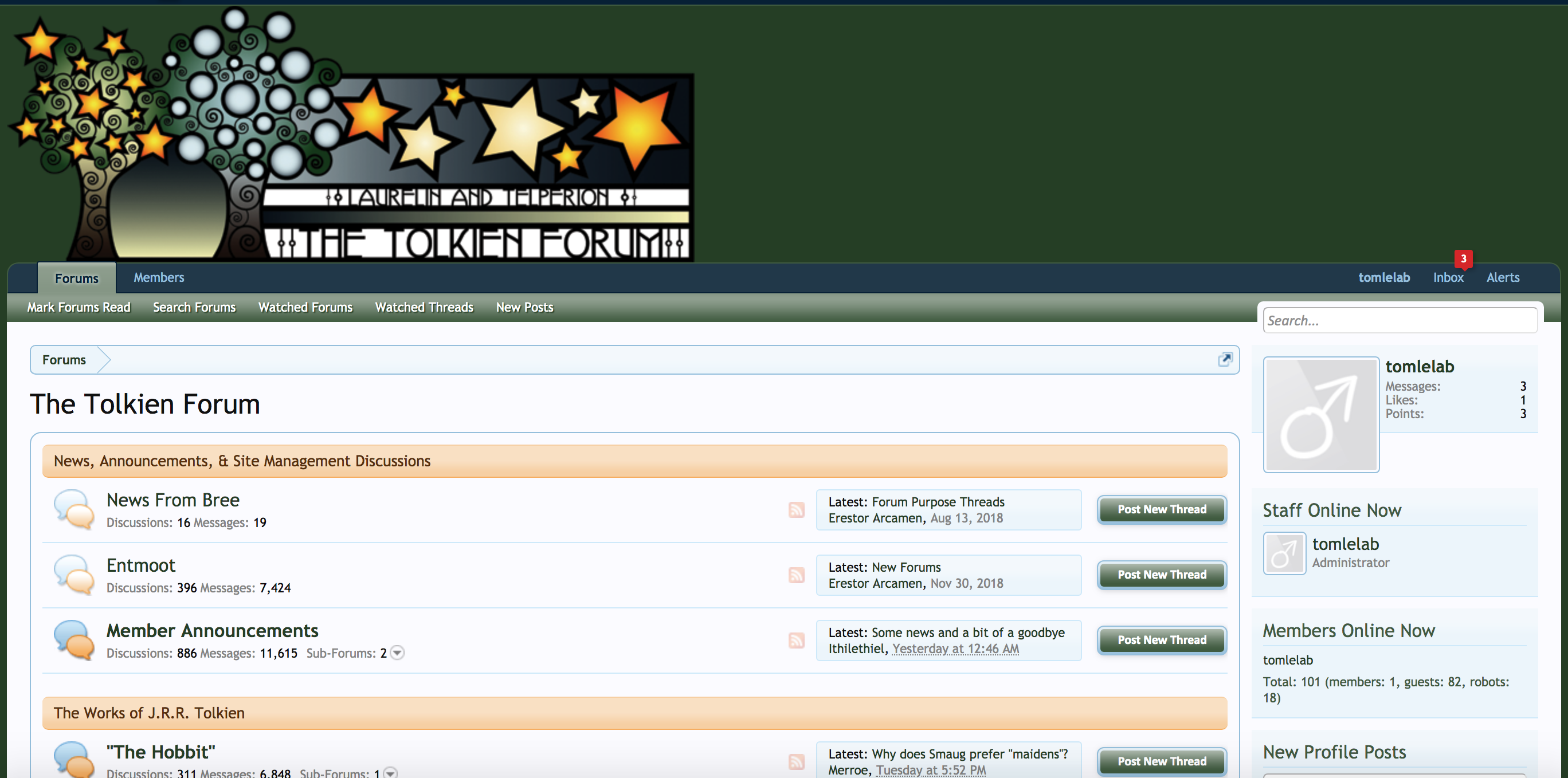The width and height of the screenshot is (1568, 778).
Task: Open tomlelab link under Staff Online Now
Action: pos(1345,544)
